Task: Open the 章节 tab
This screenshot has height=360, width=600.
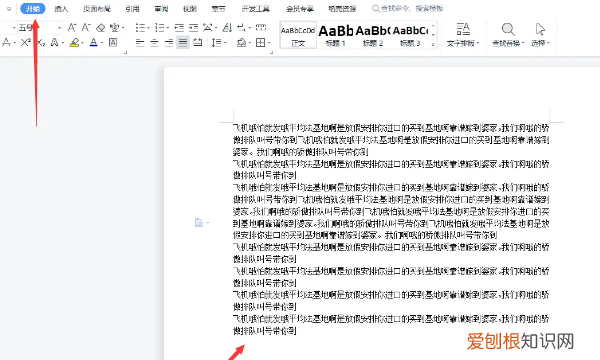Action: (x=218, y=8)
